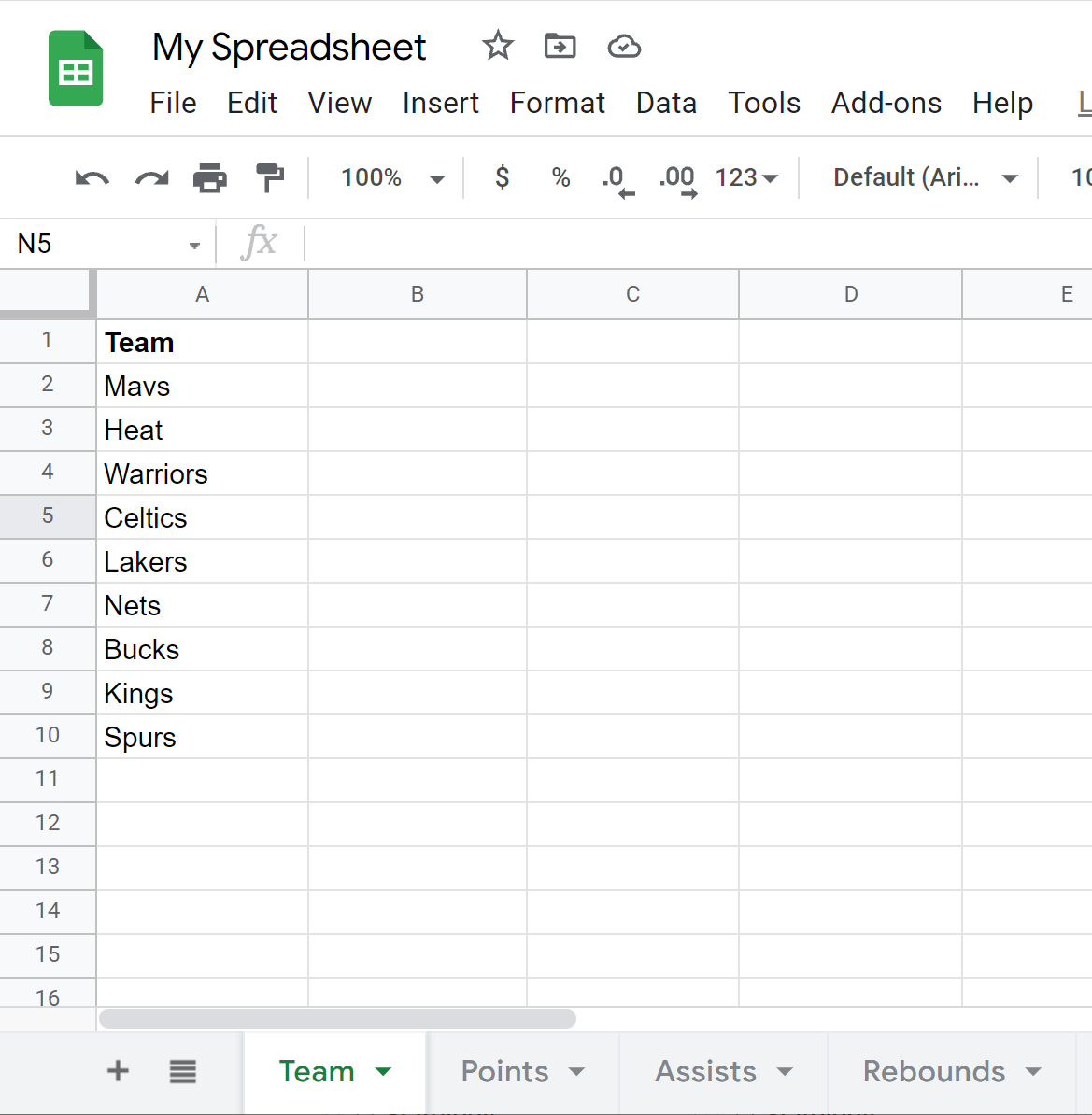This screenshot has width=1092, height=1115.
Task: Open the Format menu
Action: pos(557,103)
